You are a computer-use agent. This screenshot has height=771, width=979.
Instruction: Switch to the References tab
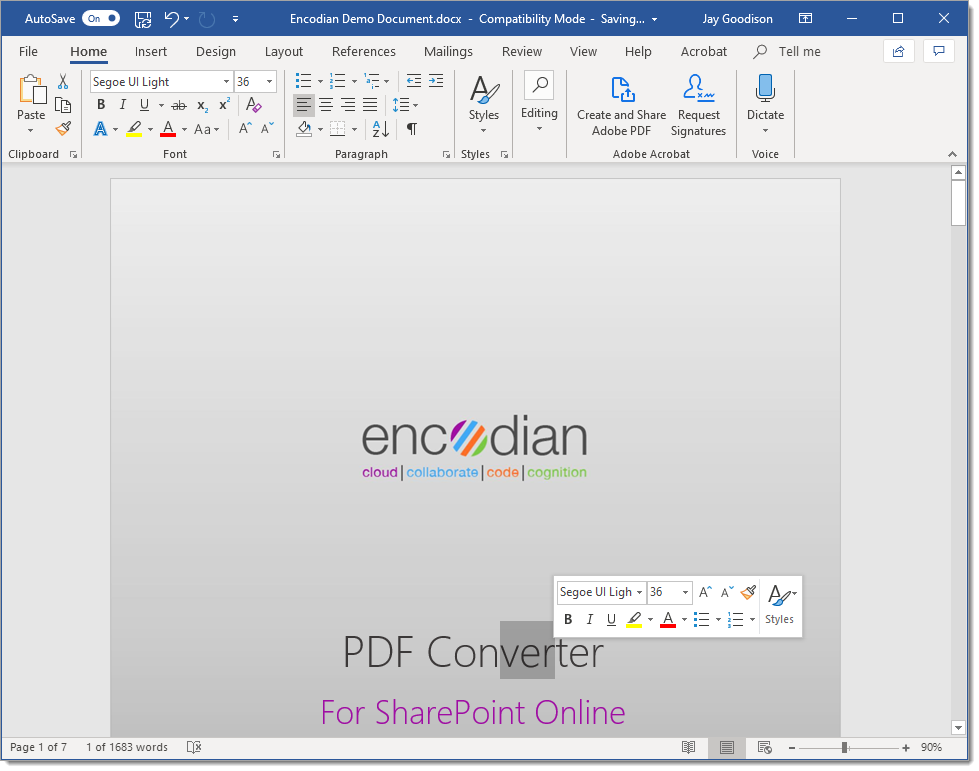(363, 52)
